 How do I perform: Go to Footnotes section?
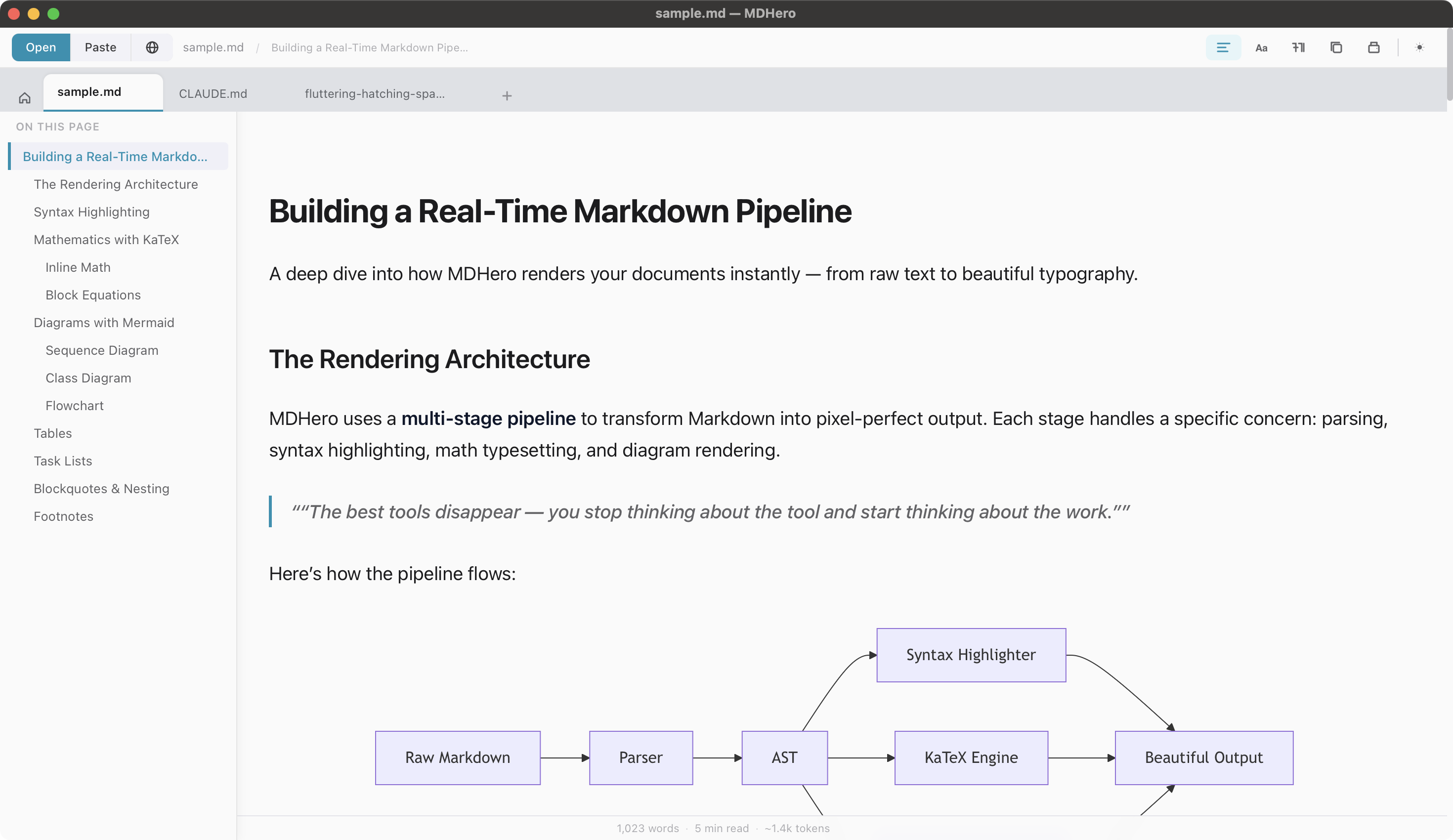[63, 516]
